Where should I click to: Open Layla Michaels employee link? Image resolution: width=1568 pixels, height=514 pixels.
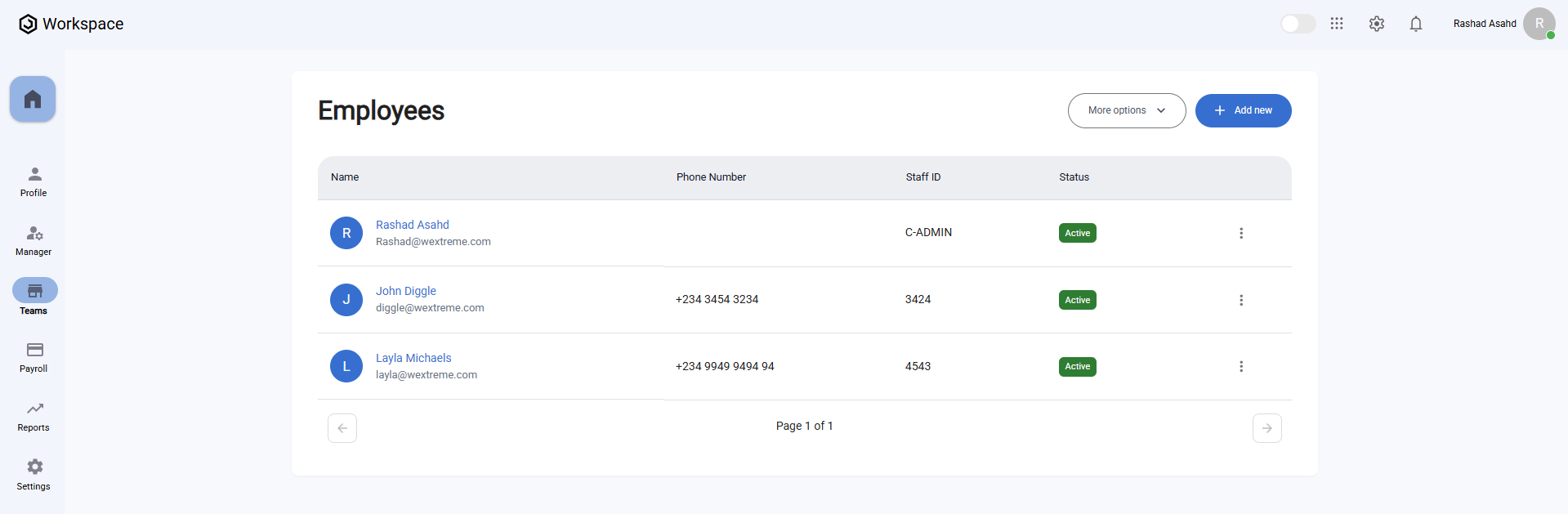pyautogui.click(x=413, y=358)
